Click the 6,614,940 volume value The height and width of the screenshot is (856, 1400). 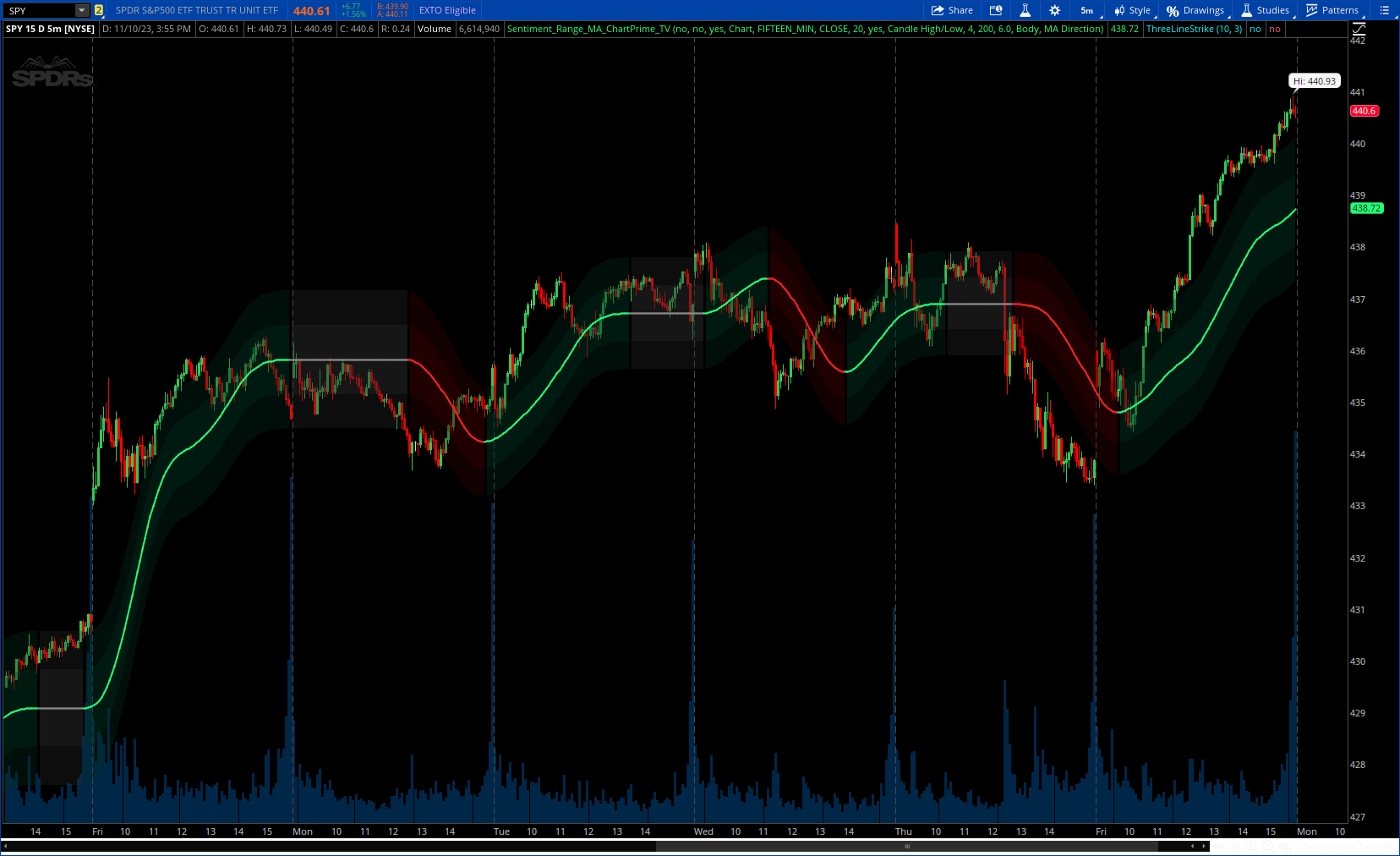[x=479, y=29]
